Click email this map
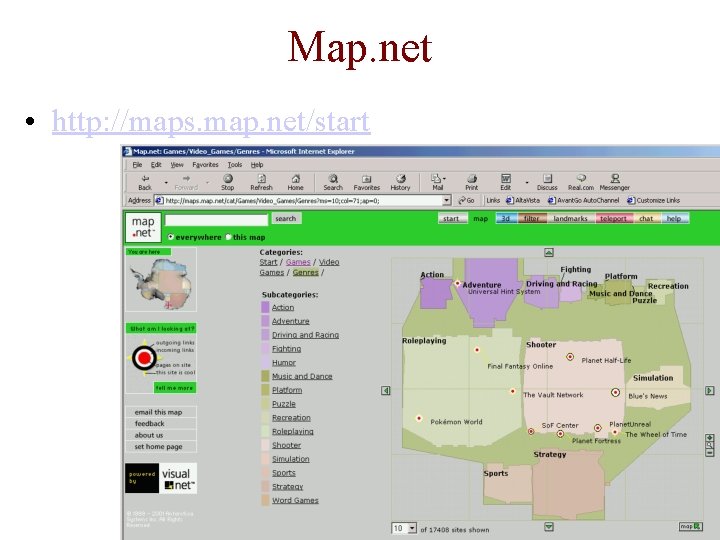The height and width of the screenshot is (540, 720). click(160, 412)
